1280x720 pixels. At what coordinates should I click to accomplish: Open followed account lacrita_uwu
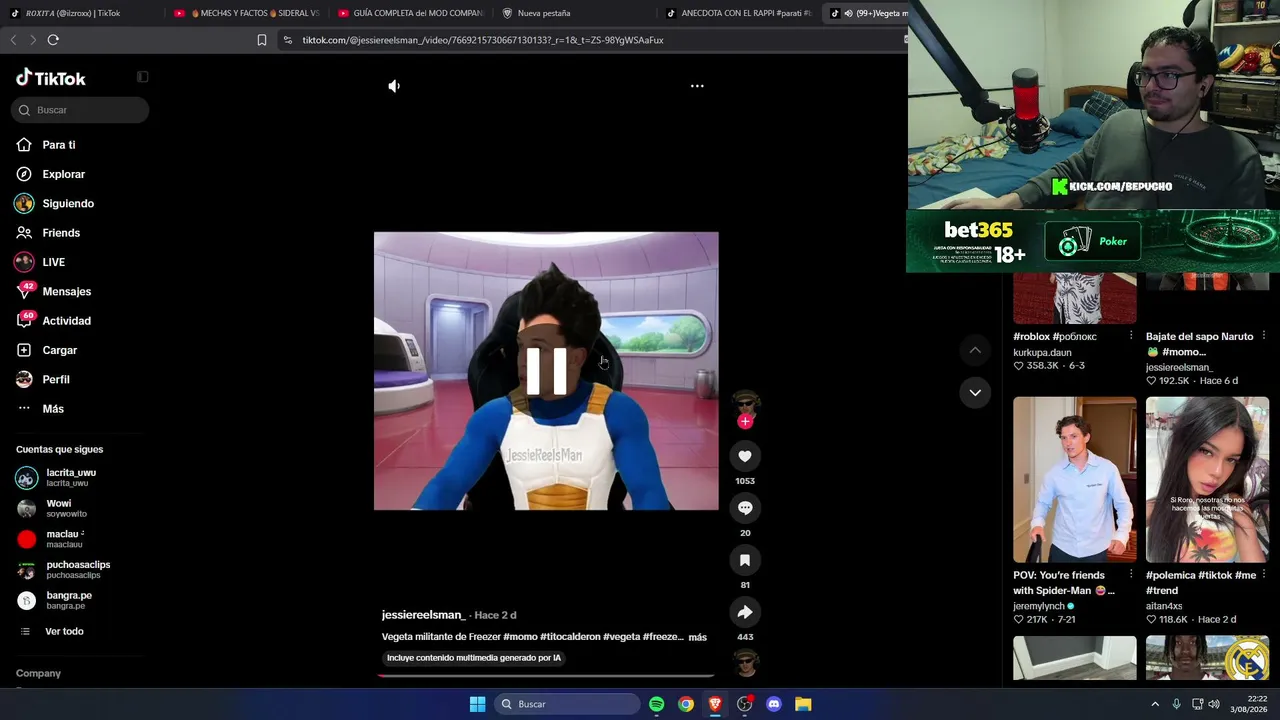(70, 478)
